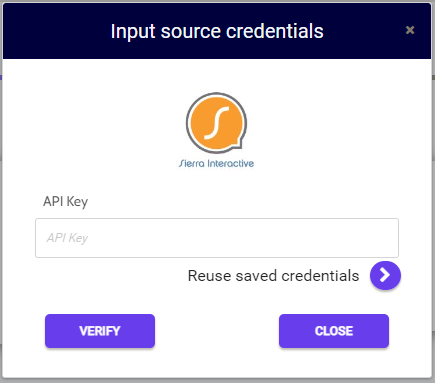The image size is (435, 383).
Task: Click the "API Key" label above the field
Action: (66, 202)
